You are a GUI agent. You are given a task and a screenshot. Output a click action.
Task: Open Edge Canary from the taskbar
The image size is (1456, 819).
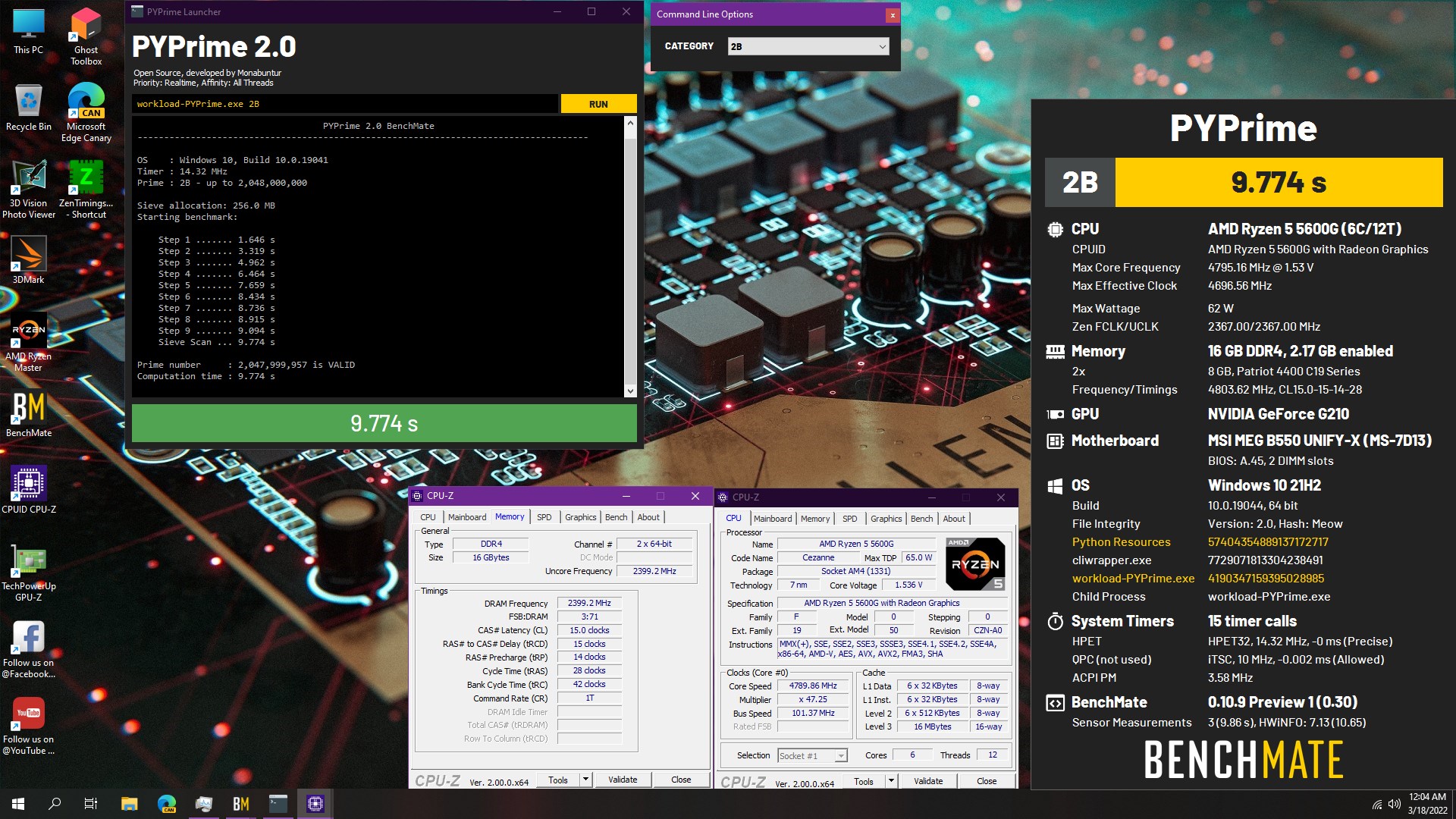point(166,804)
